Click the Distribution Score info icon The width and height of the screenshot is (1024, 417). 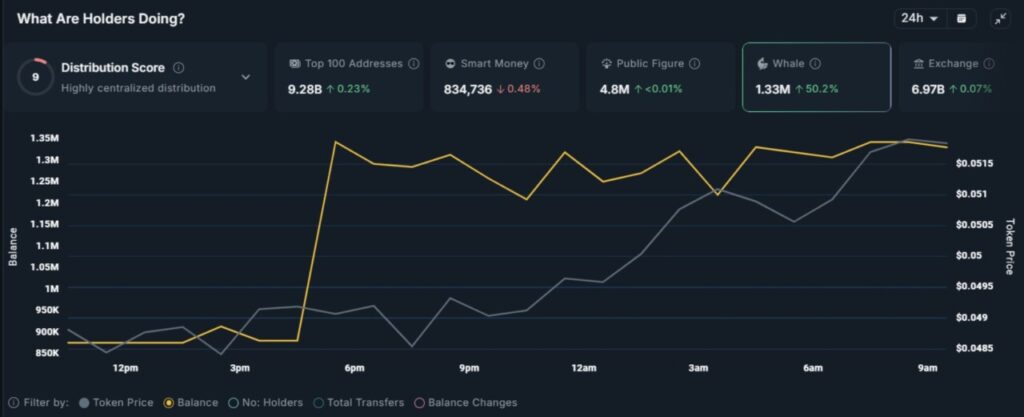178,68
